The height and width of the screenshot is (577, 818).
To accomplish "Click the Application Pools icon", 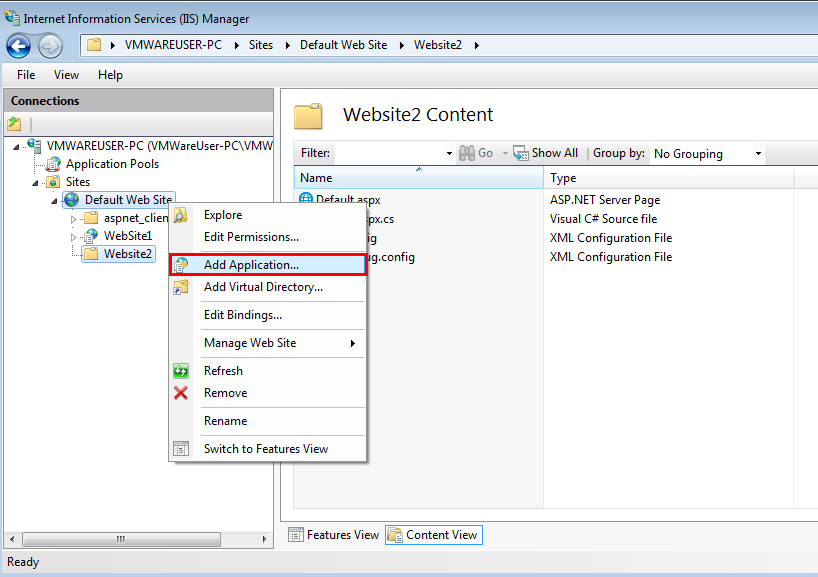I will (53, 164).
